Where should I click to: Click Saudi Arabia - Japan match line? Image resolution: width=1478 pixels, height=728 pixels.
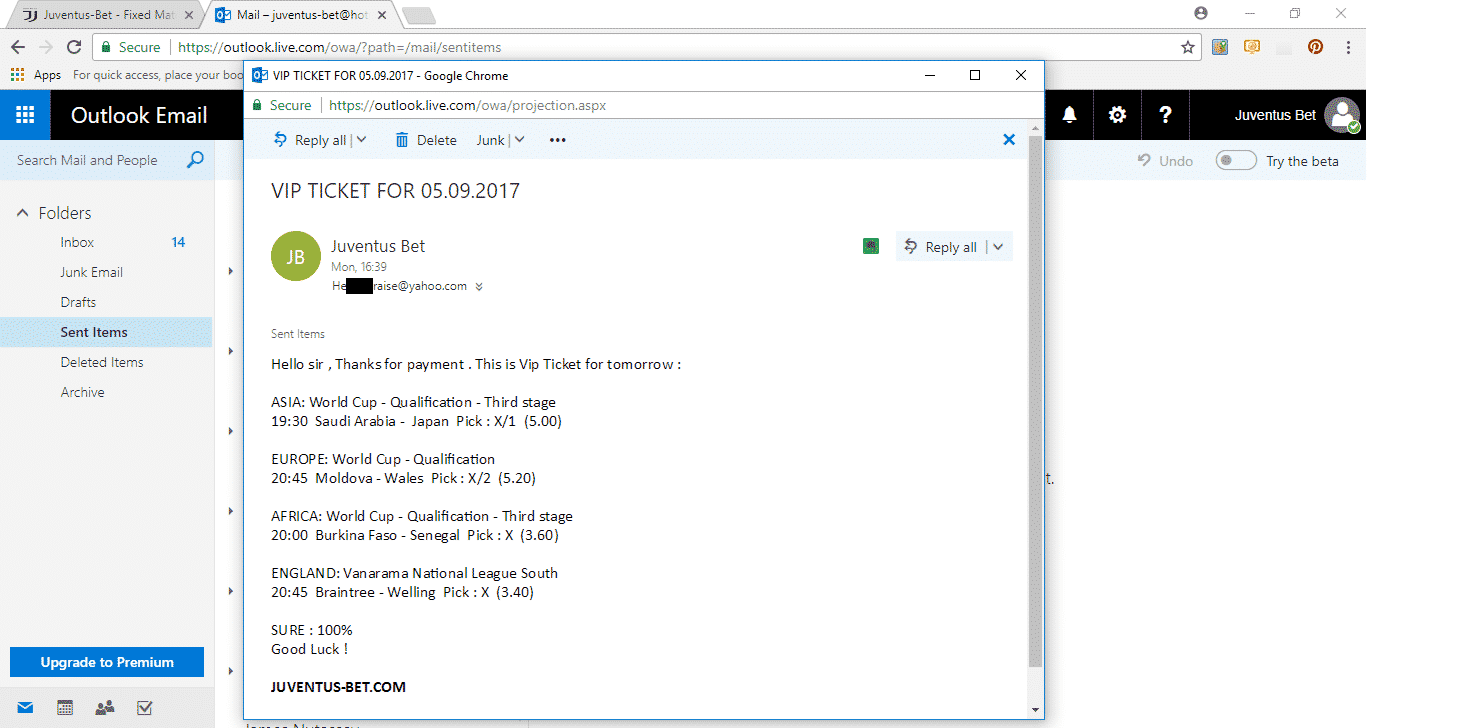pos(416,421)
